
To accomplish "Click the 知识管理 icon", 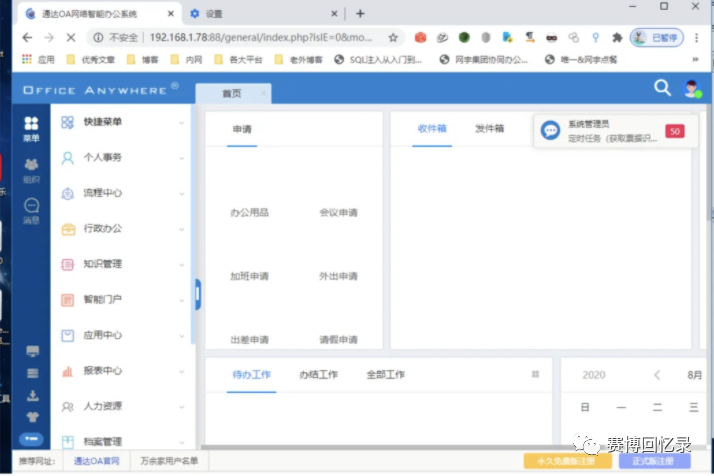I will 67,264.
